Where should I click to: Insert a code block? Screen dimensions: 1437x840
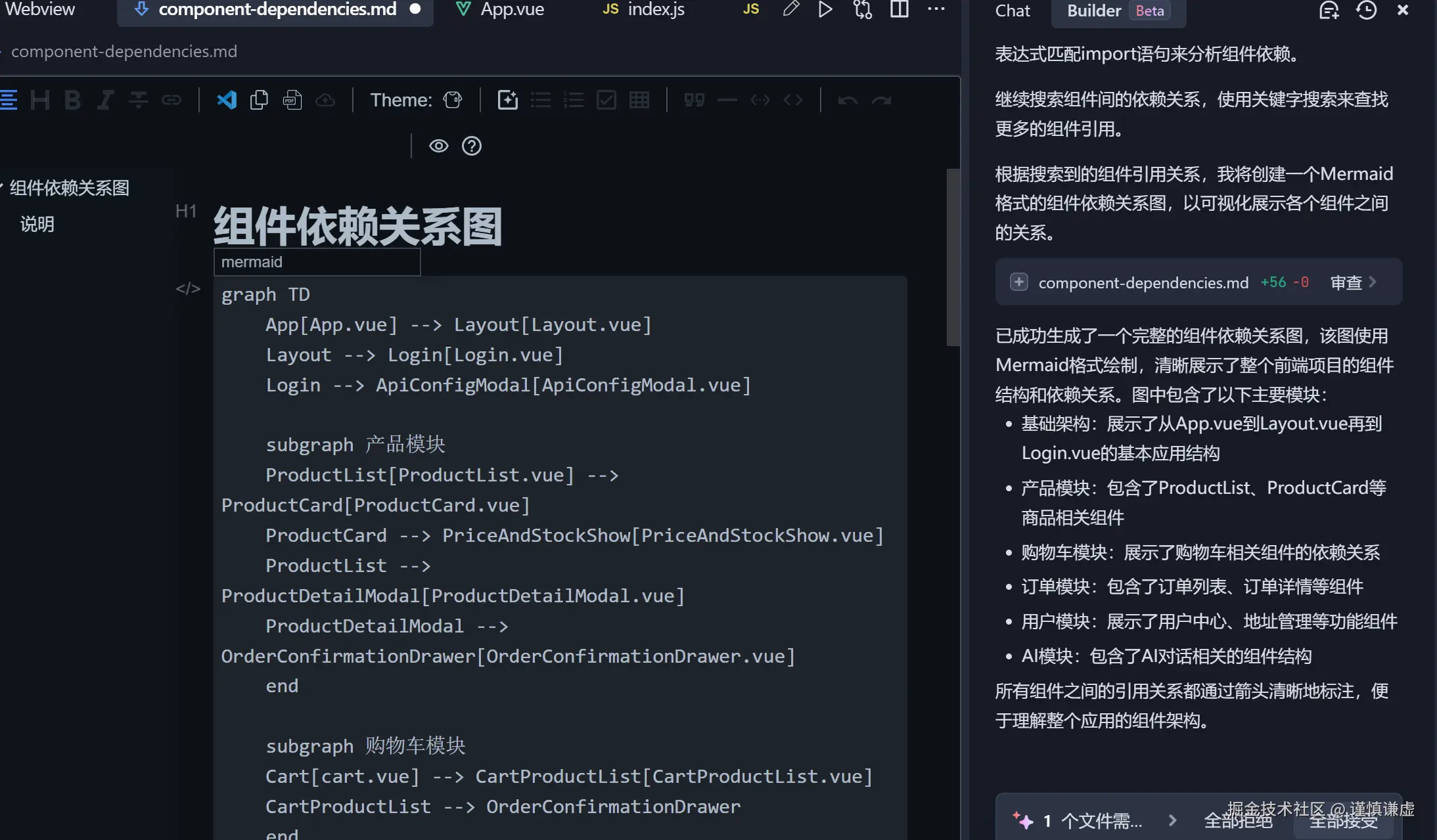[x=793, y=100]
